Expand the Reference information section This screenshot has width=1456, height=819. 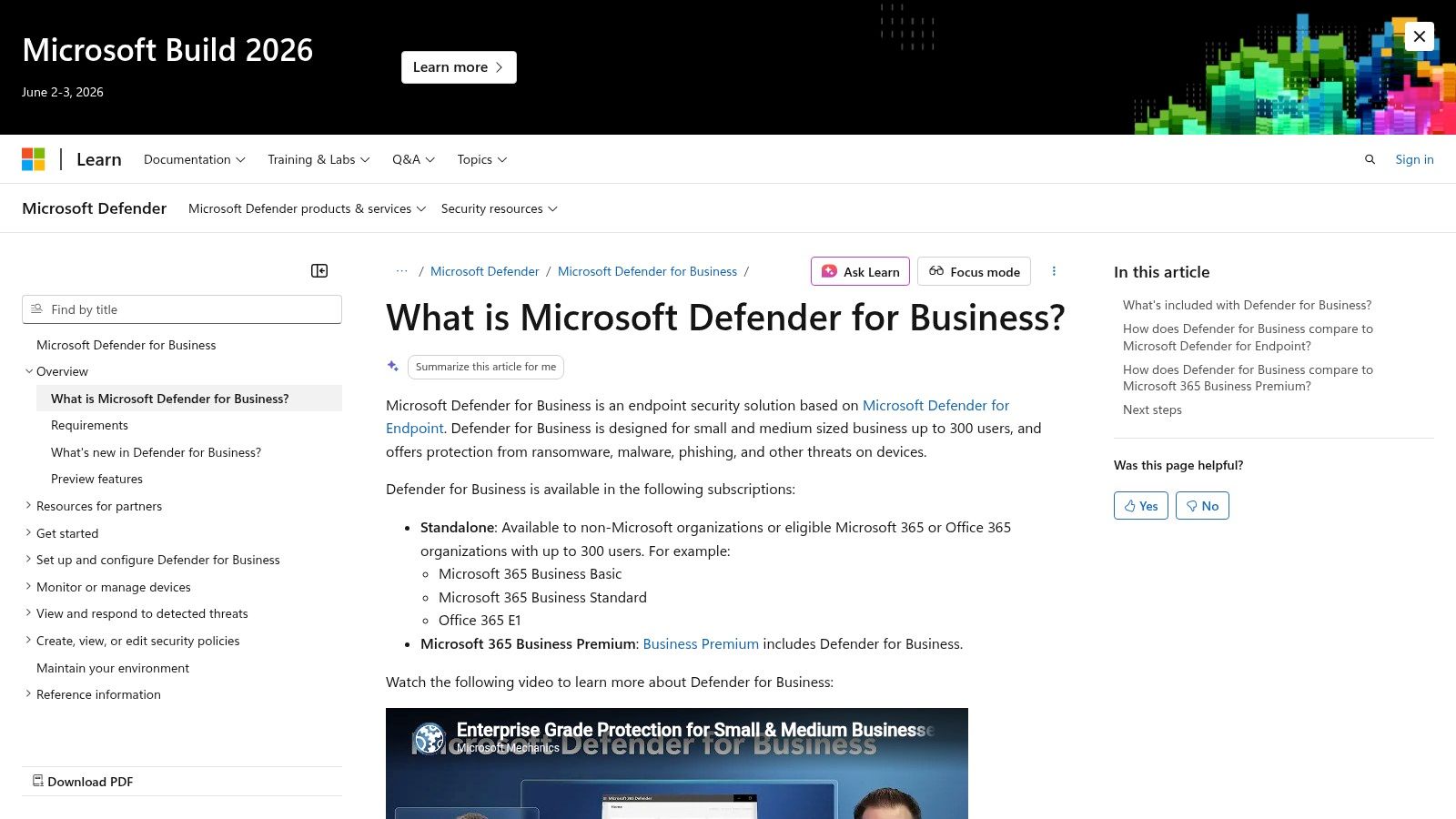pos(29,694)
